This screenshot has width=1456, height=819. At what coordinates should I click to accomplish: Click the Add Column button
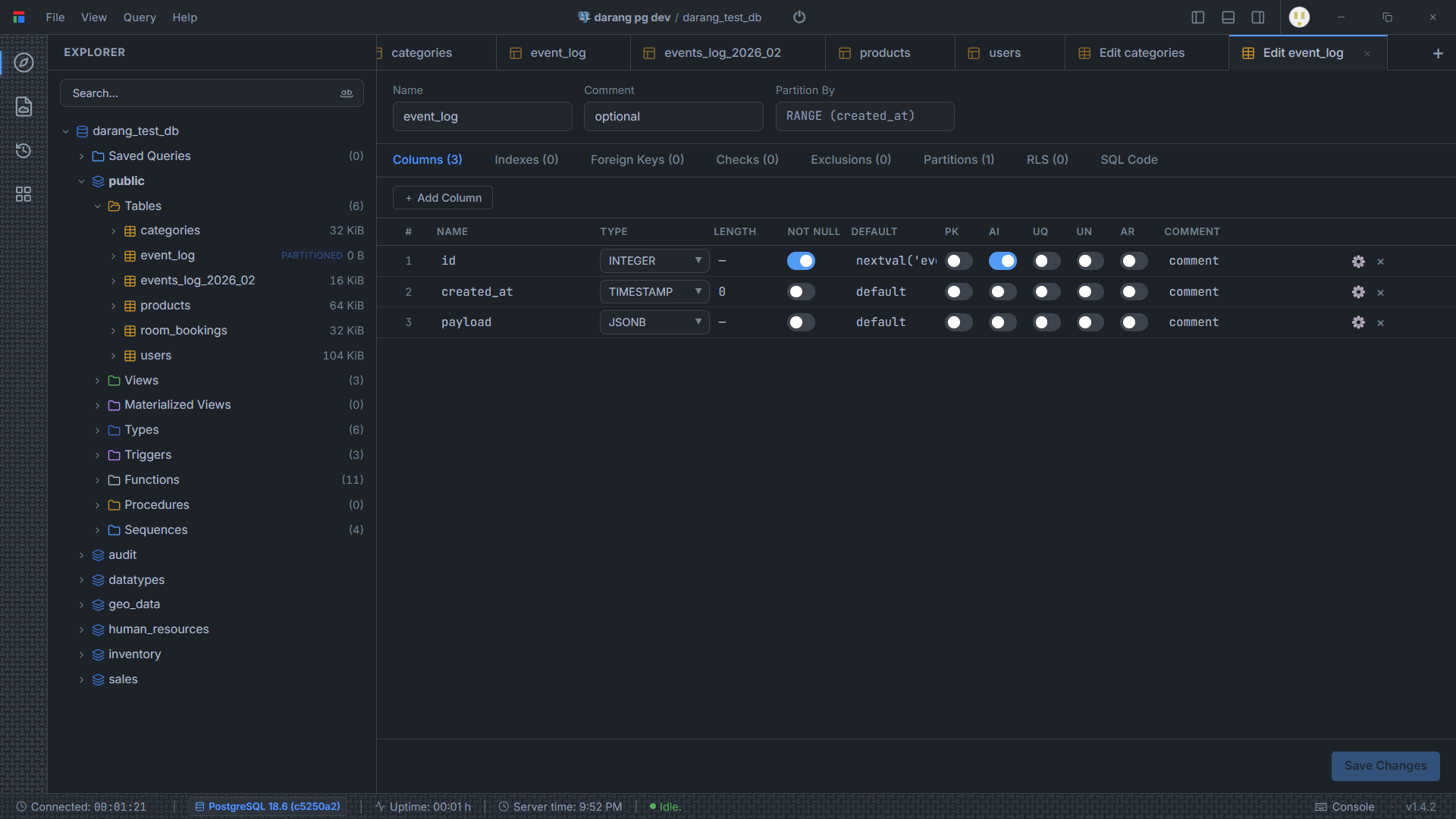(x=443, y=198)
